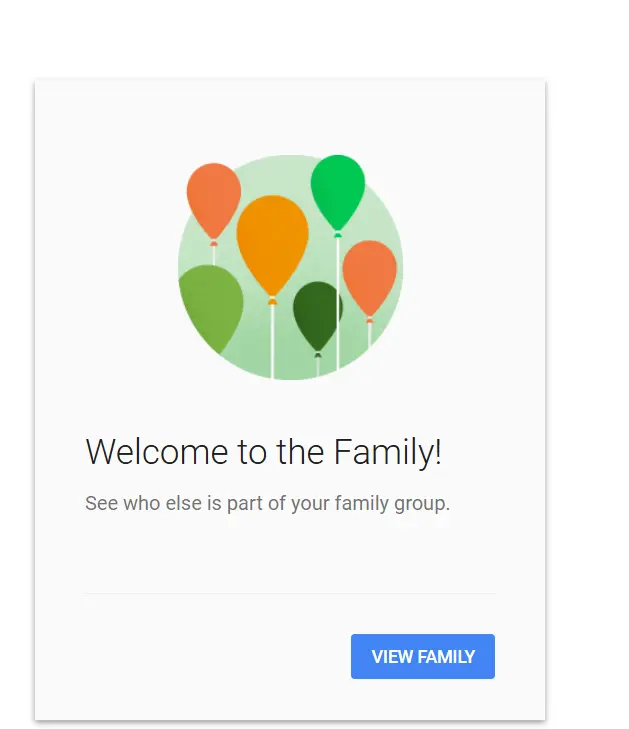This screenshot has height=729, width=629.
Task: Click the blank card space above the balloons
Action: point(290,116)
